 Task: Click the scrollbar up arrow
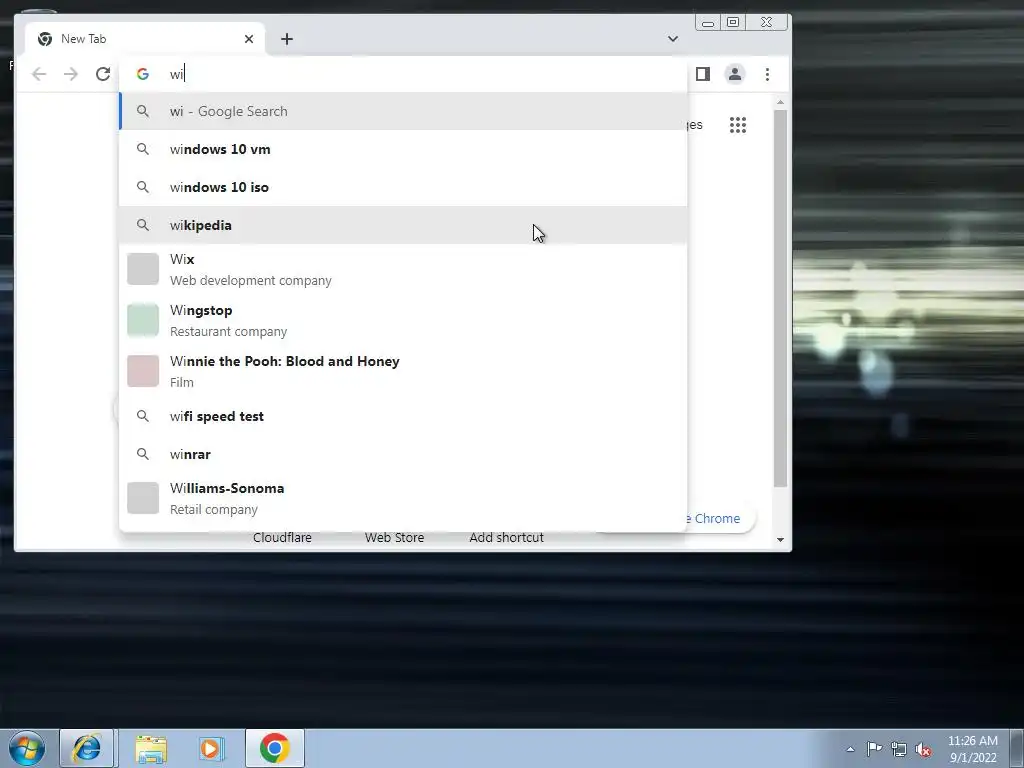(x=780, y=103)
